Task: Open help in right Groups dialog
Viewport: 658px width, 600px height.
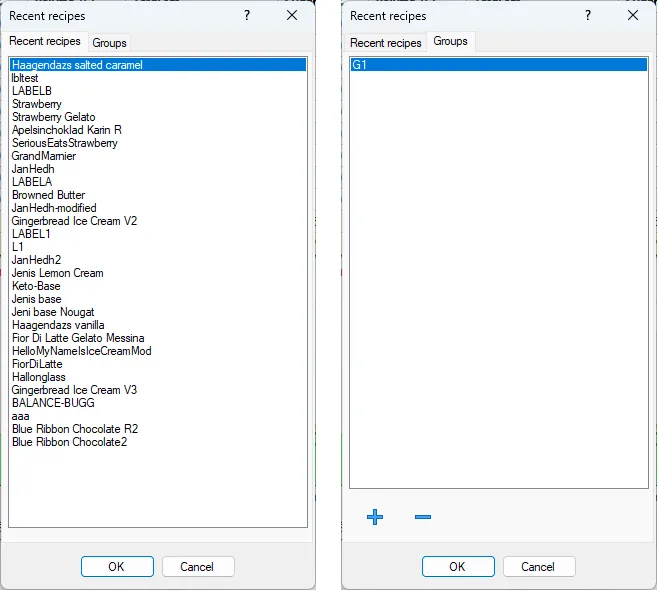Action: point(588,16)
